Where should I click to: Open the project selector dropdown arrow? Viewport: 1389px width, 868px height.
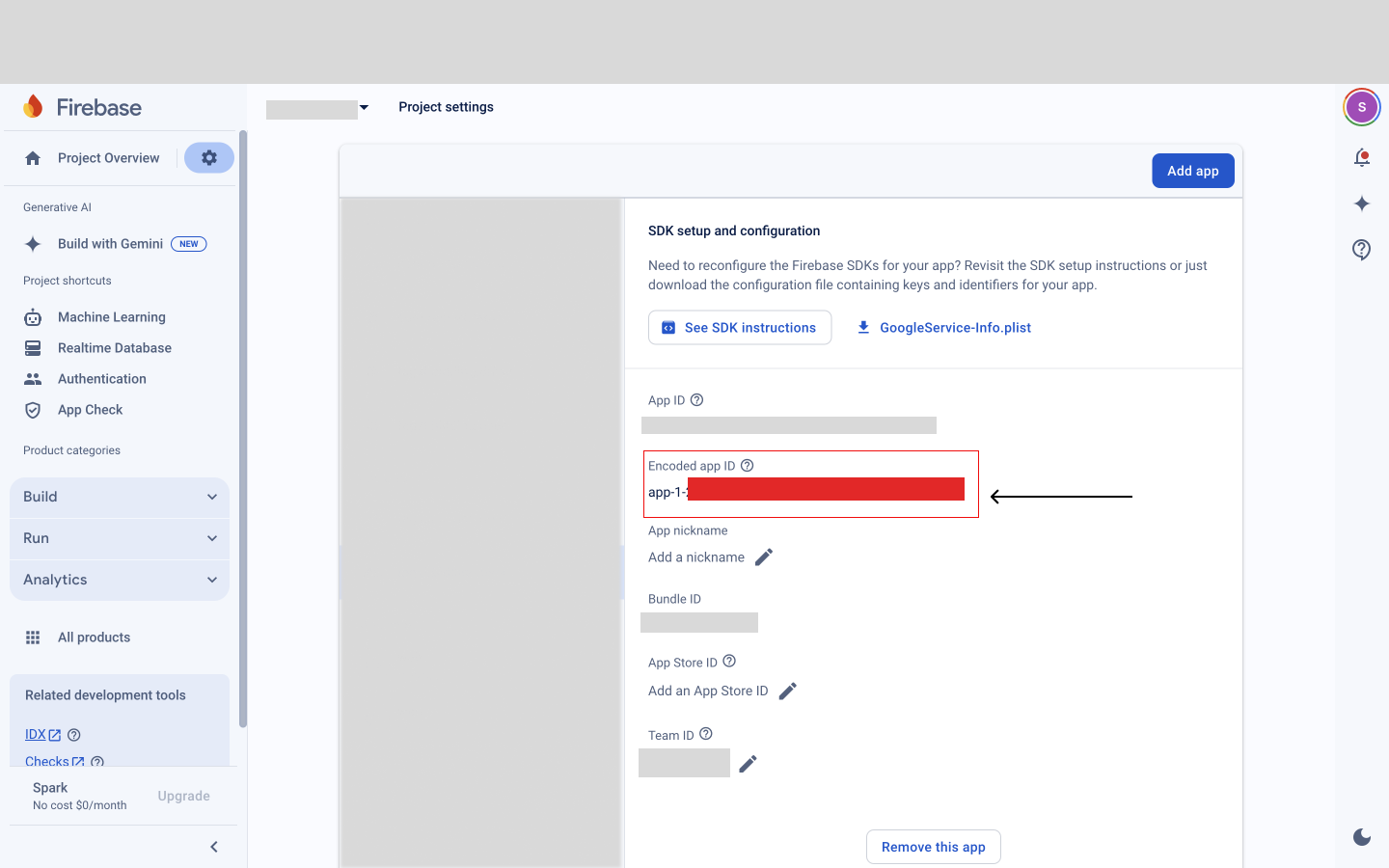tap(364, 107)
